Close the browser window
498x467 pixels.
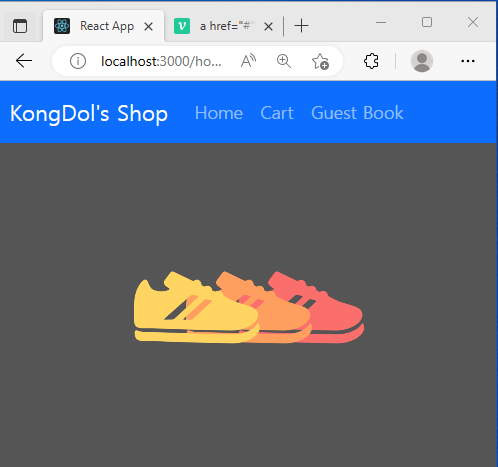coord(473,23)
